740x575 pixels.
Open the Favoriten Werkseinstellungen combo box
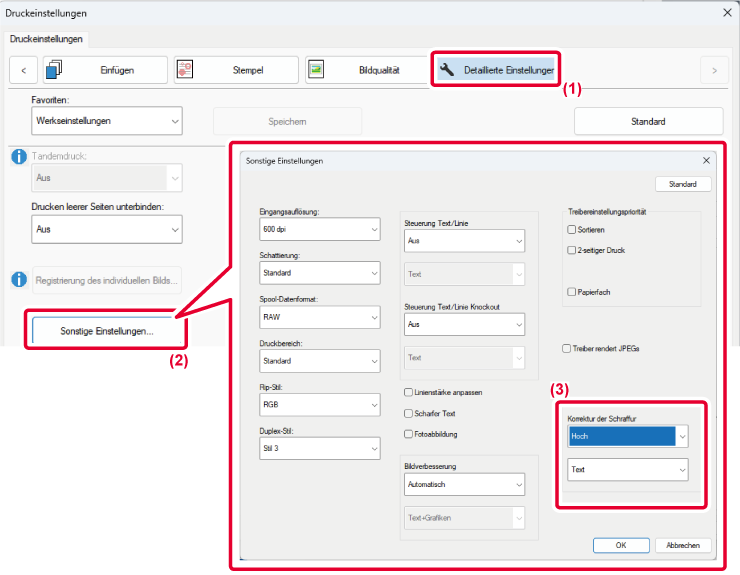point(107,121)
